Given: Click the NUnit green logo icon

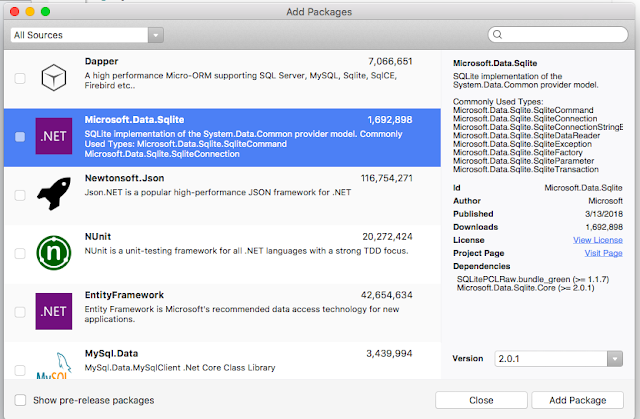Looking at the screenshot, I should [x=52, y=253].
